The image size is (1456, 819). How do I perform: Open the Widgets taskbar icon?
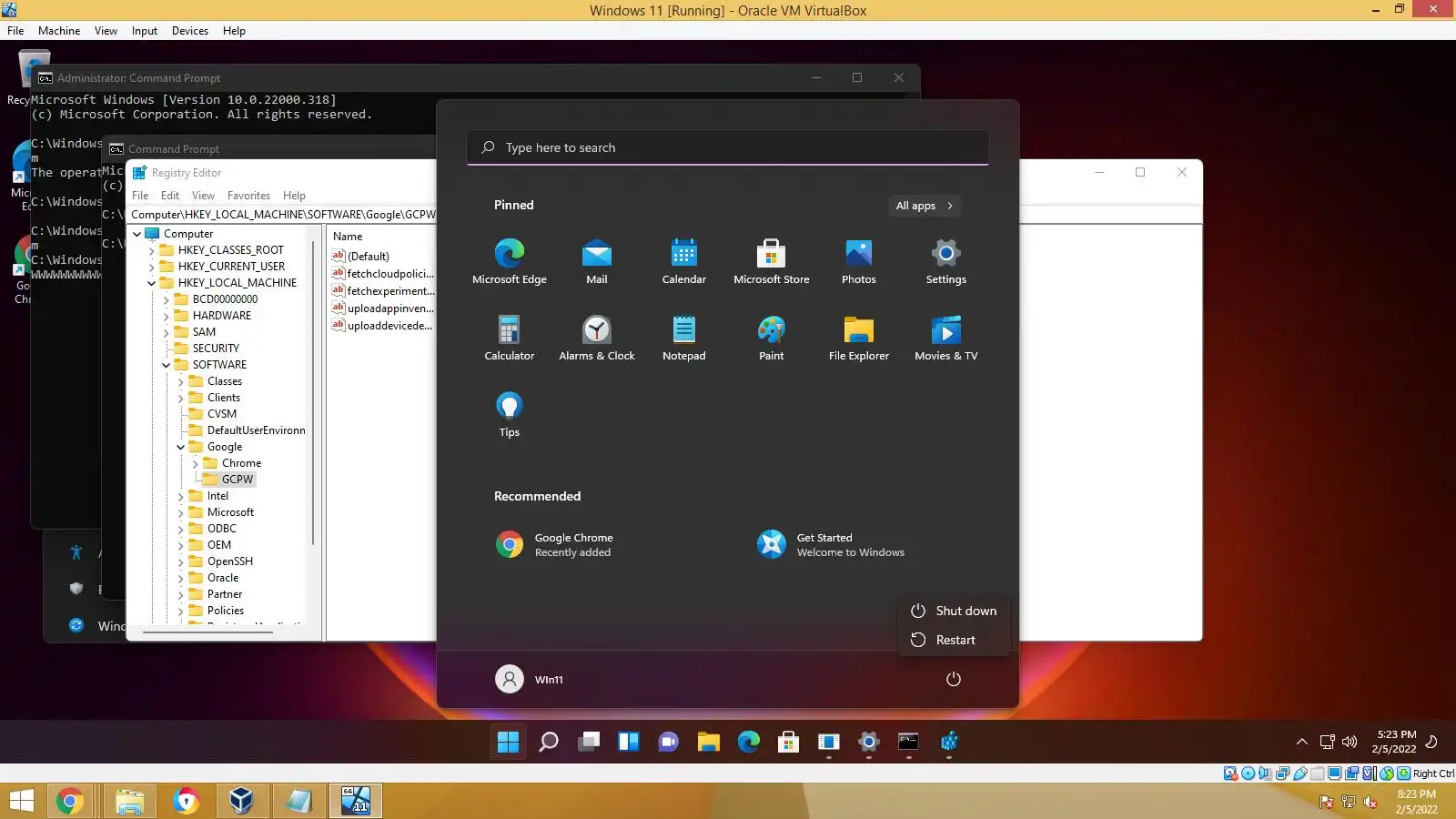pyautogui.click(x=629, y=742)
